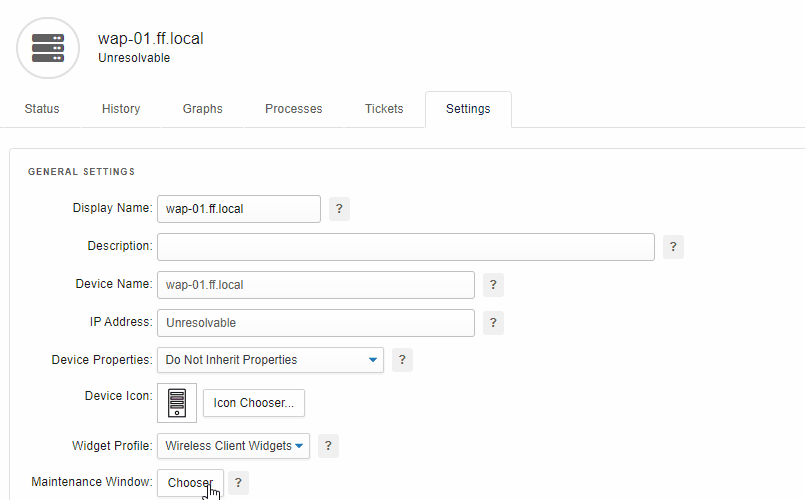Open help for Device Name field

(x=493, y=285)
